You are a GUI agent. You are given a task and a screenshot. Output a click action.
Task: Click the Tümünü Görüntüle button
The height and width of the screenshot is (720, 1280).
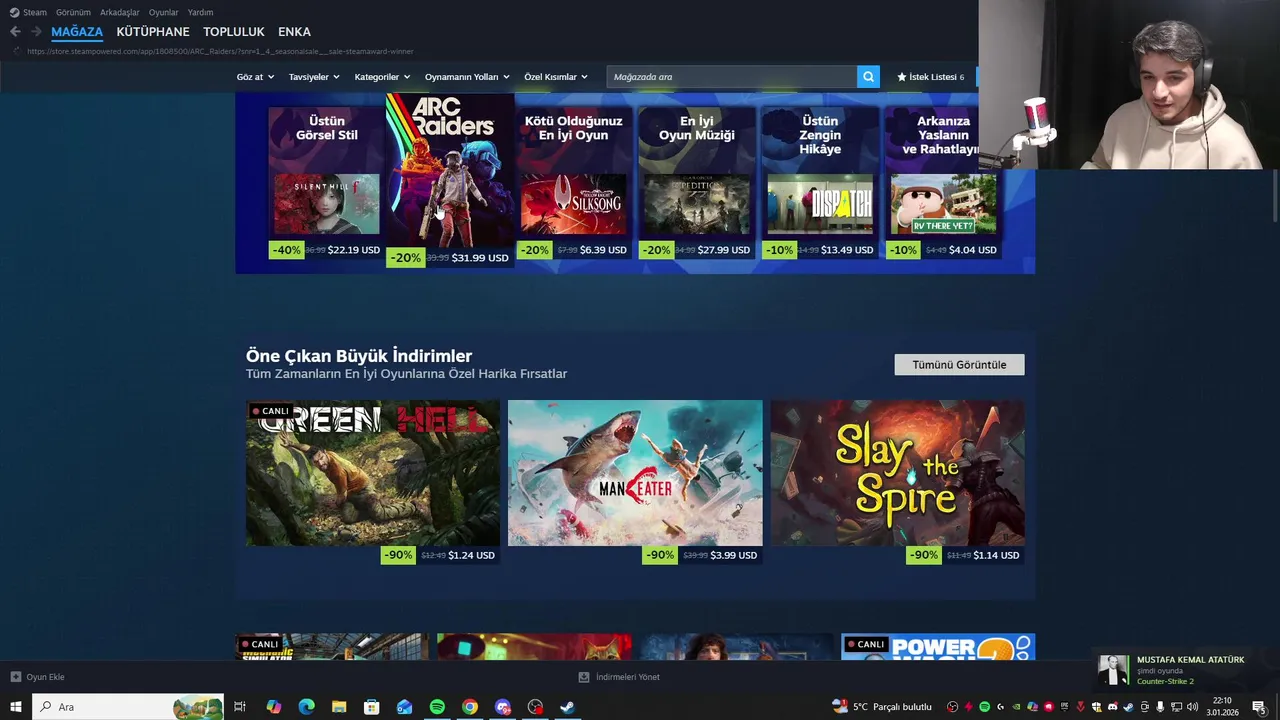click(x=959, y=365)
